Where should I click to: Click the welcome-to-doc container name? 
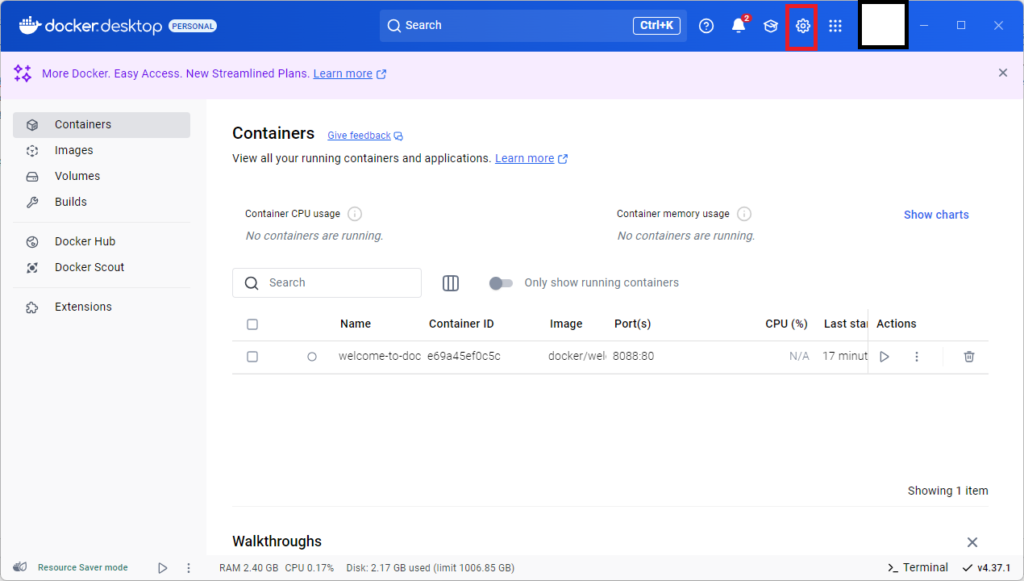[x=379, y=356]
